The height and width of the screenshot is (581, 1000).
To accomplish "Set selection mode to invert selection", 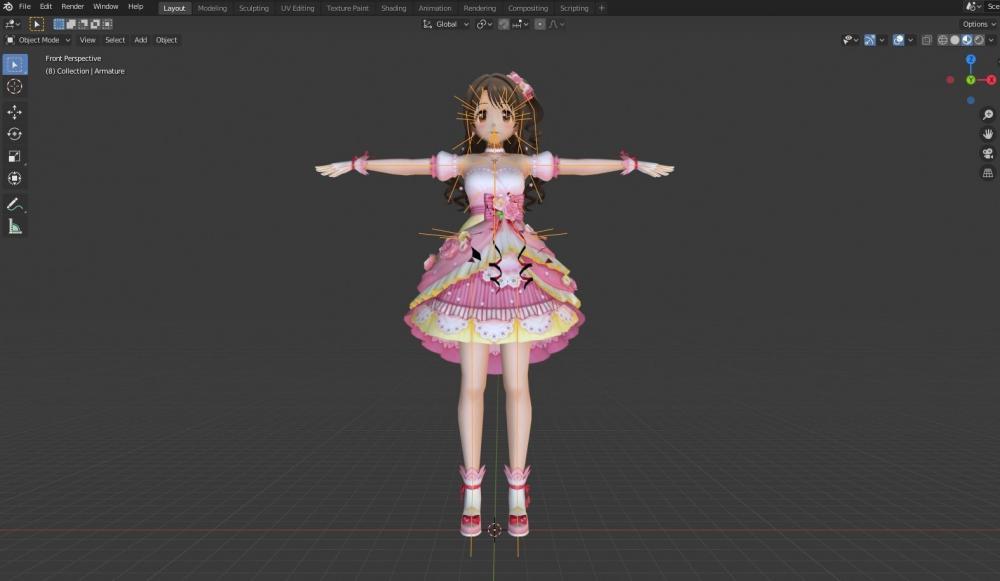I will (95, 24).
